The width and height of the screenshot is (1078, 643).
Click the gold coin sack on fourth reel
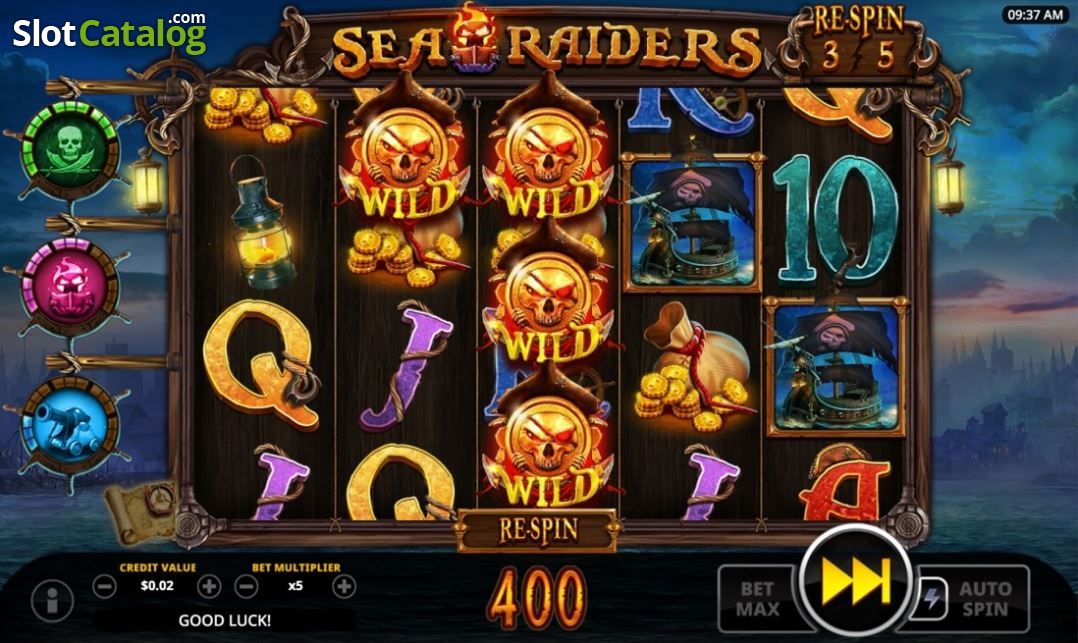[x=692, y=369]
